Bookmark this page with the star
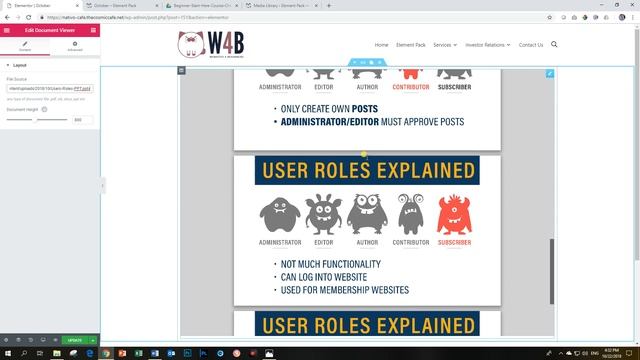The width and height of the screenshot is (640, 360). [x=549, y=18]
